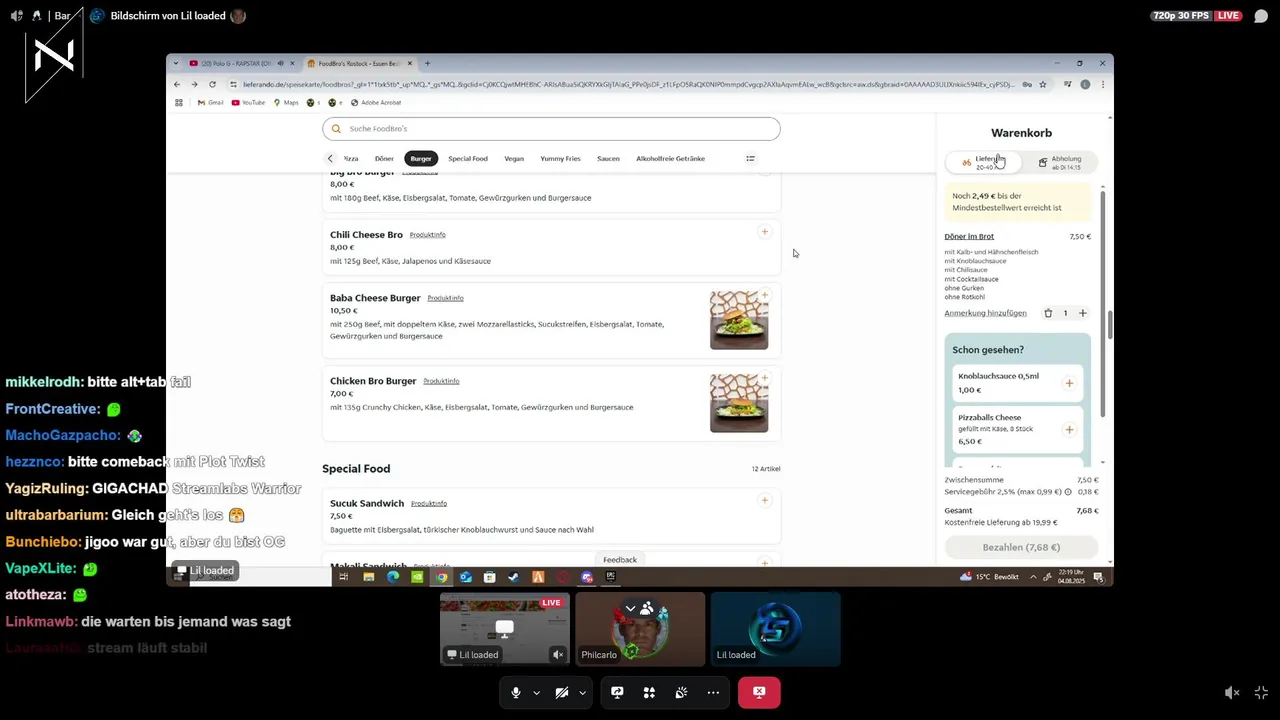Open File Explorer from the taskbar
The width and height of the screenshot is (1280, 720).
tap(368, 577)
